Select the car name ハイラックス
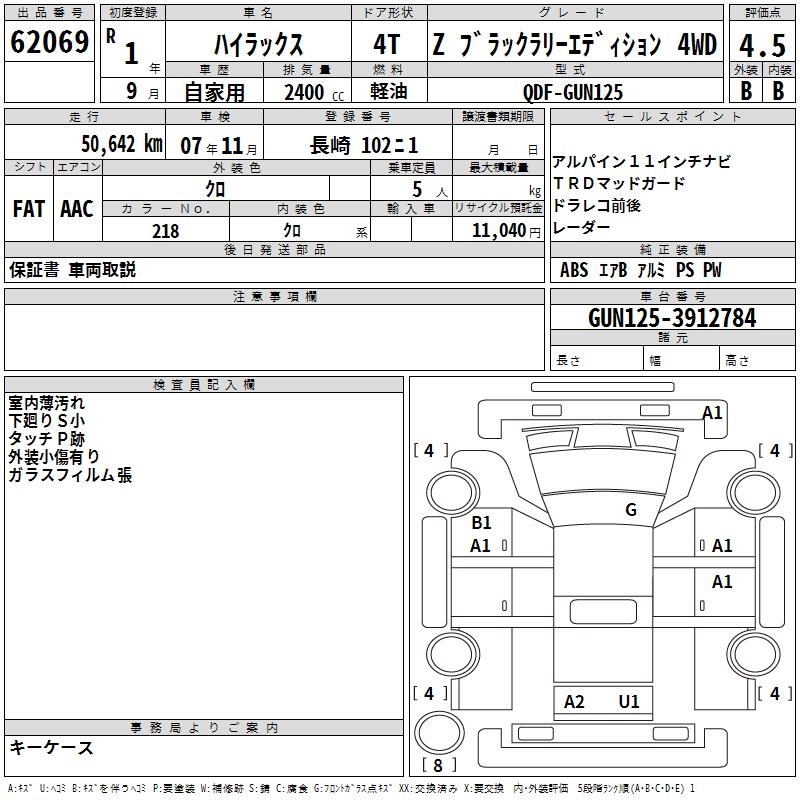The width and height of the screenshot is (800, 800). coord(258,44)
